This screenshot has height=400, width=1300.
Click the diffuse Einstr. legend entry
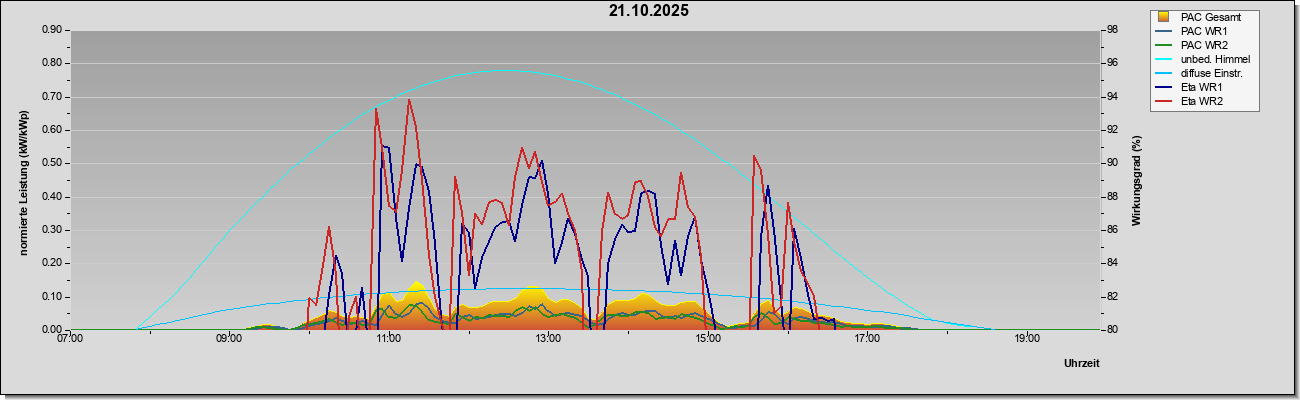point(1200,73)
